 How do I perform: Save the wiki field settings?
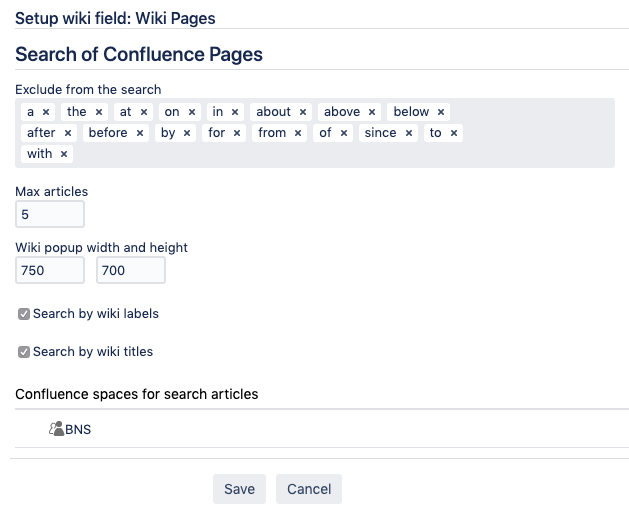click(x=239, y=489)
